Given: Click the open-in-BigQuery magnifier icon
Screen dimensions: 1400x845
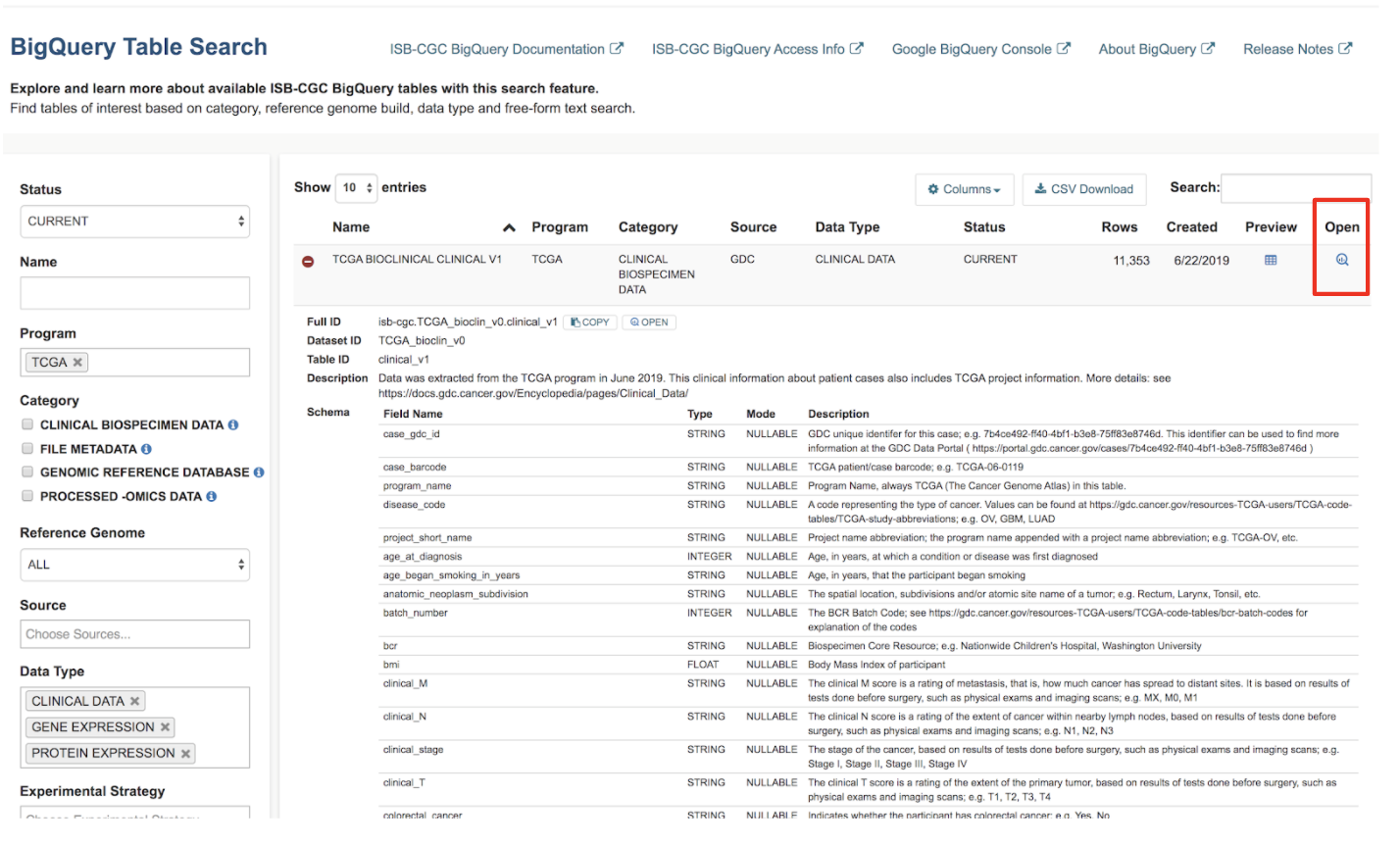Looking at the screenshot, I should [x=1342, y=260].
